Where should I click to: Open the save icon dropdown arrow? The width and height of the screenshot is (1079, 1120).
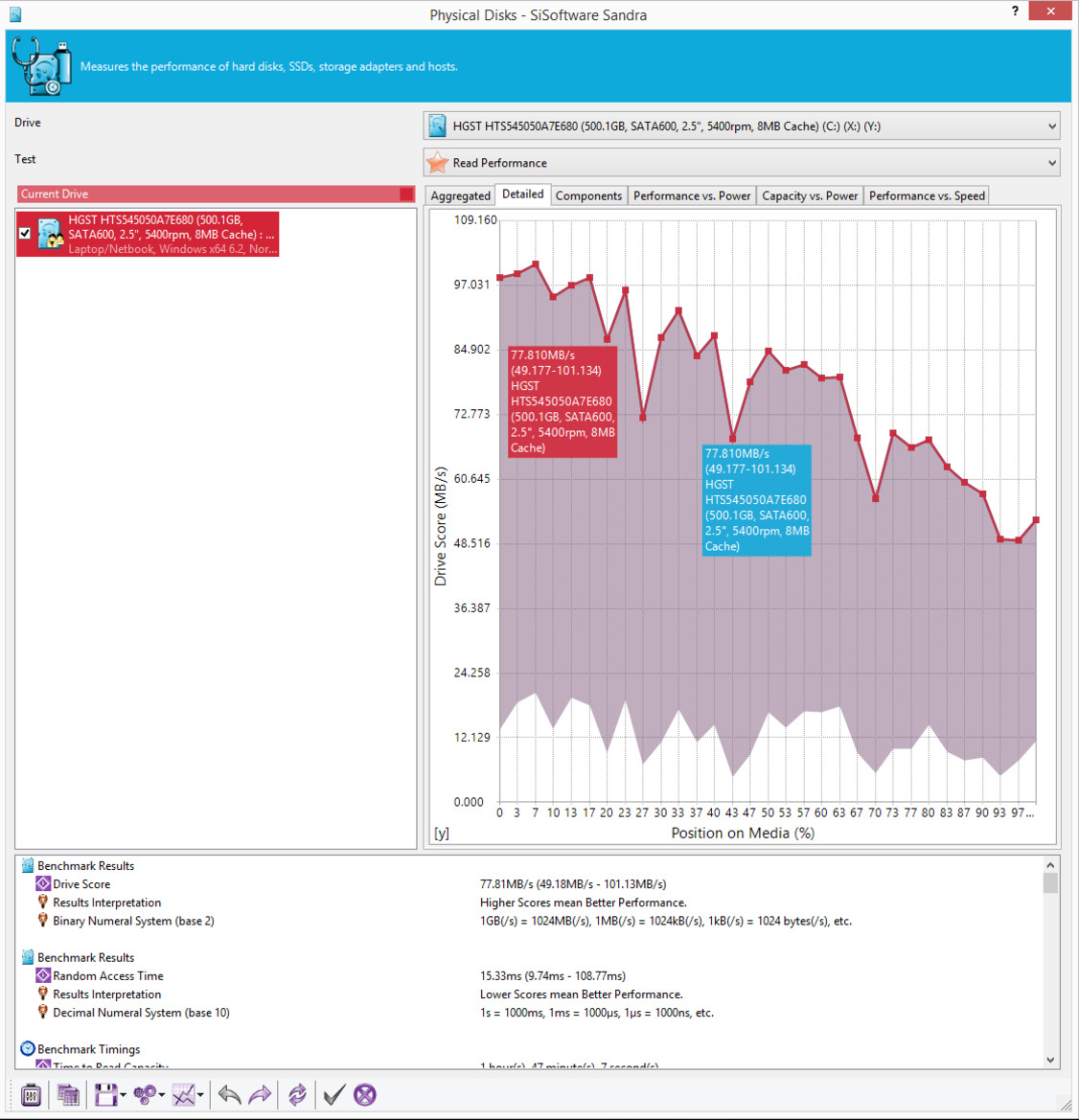[124, 1095]
